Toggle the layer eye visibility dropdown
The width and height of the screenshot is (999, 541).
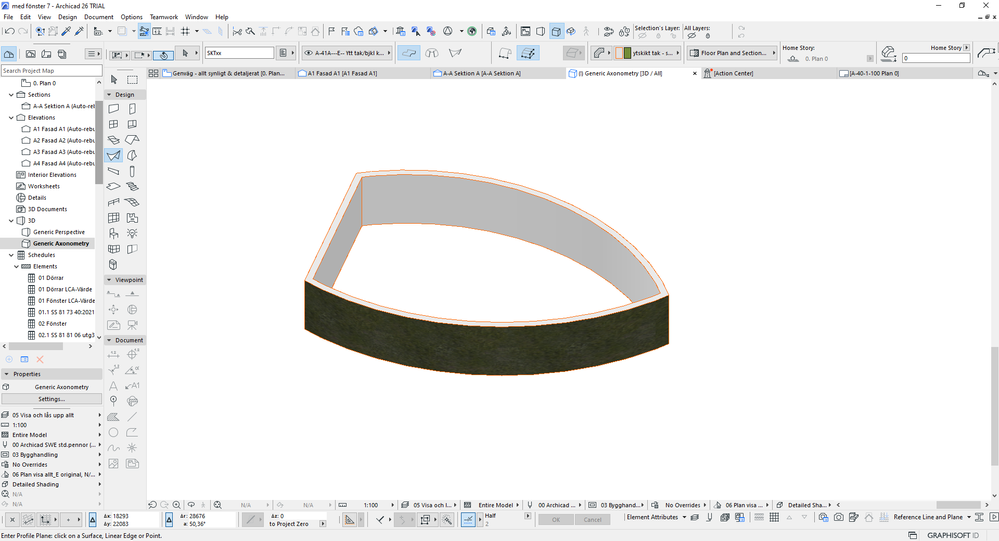307,53
